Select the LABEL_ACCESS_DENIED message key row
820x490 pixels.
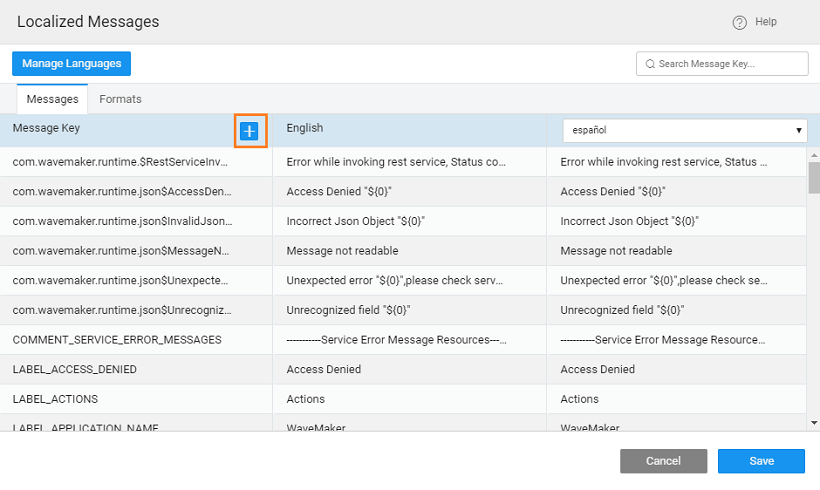click(75, 369)
